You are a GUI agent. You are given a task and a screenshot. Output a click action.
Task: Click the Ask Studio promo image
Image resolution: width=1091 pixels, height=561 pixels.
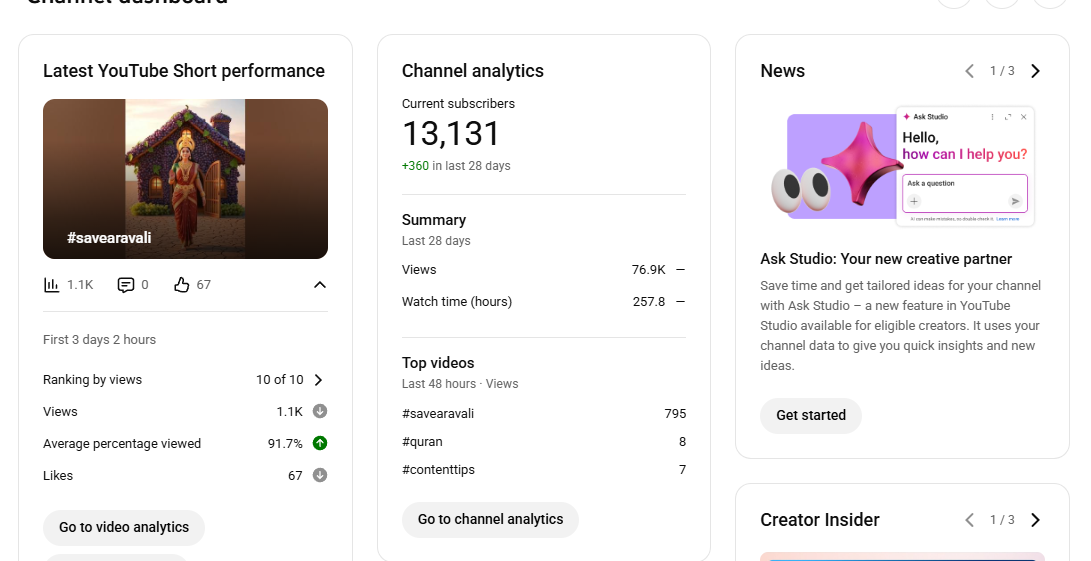[902, 167]
